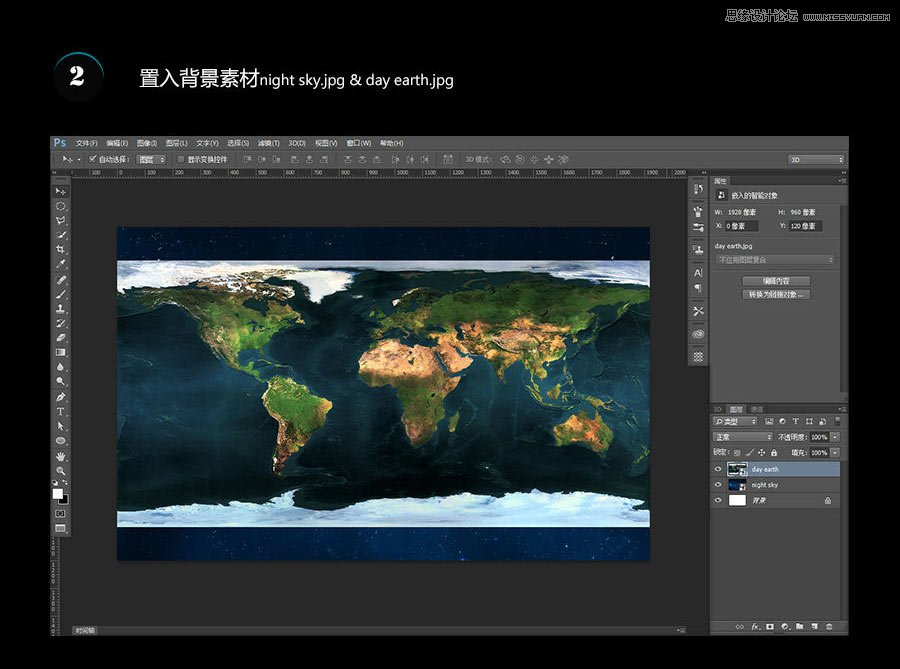Enable the 显示变换控件 checkbox
The width and height of the screenshot is (900, 669).
pos(181,159)
